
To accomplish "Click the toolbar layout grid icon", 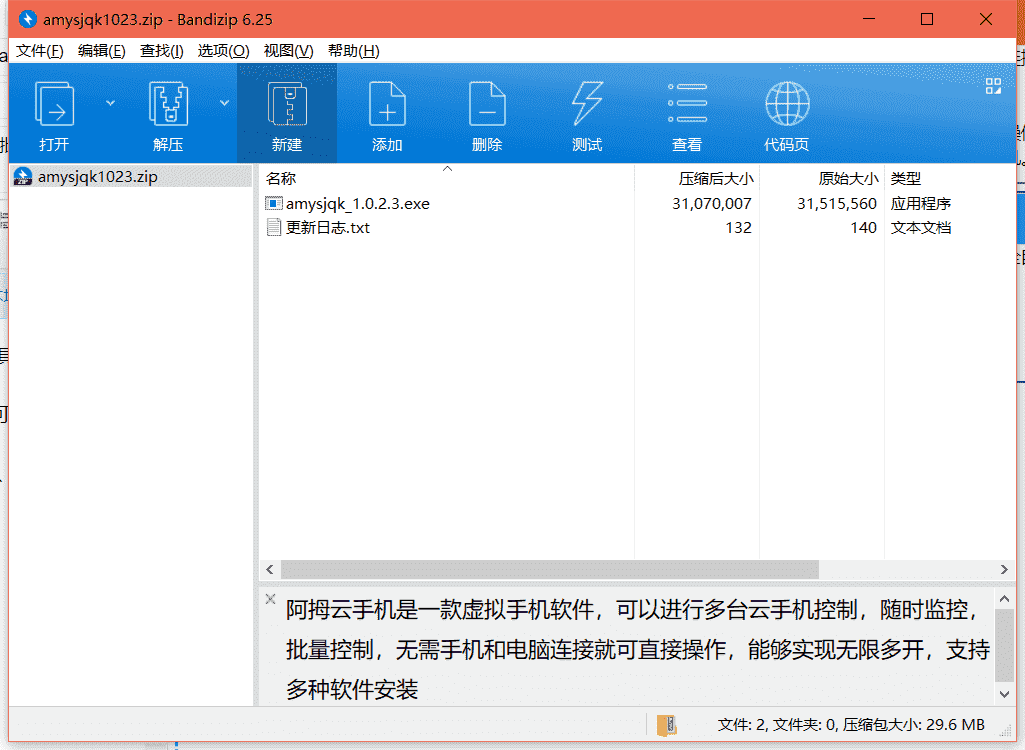I will pyautogui.click(x=993, y=86).
